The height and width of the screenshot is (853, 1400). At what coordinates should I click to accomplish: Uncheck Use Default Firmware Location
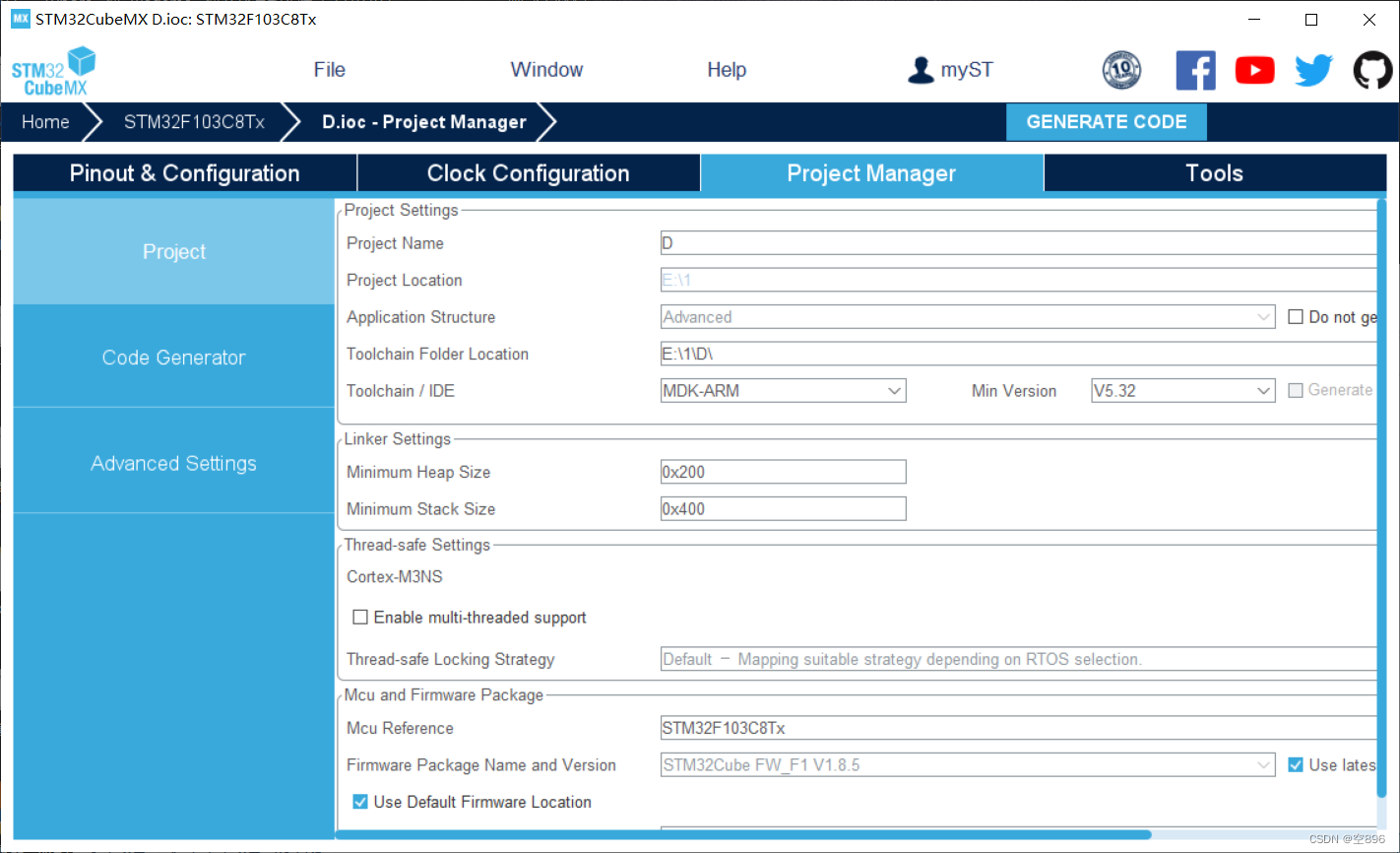tap(360, 802)
